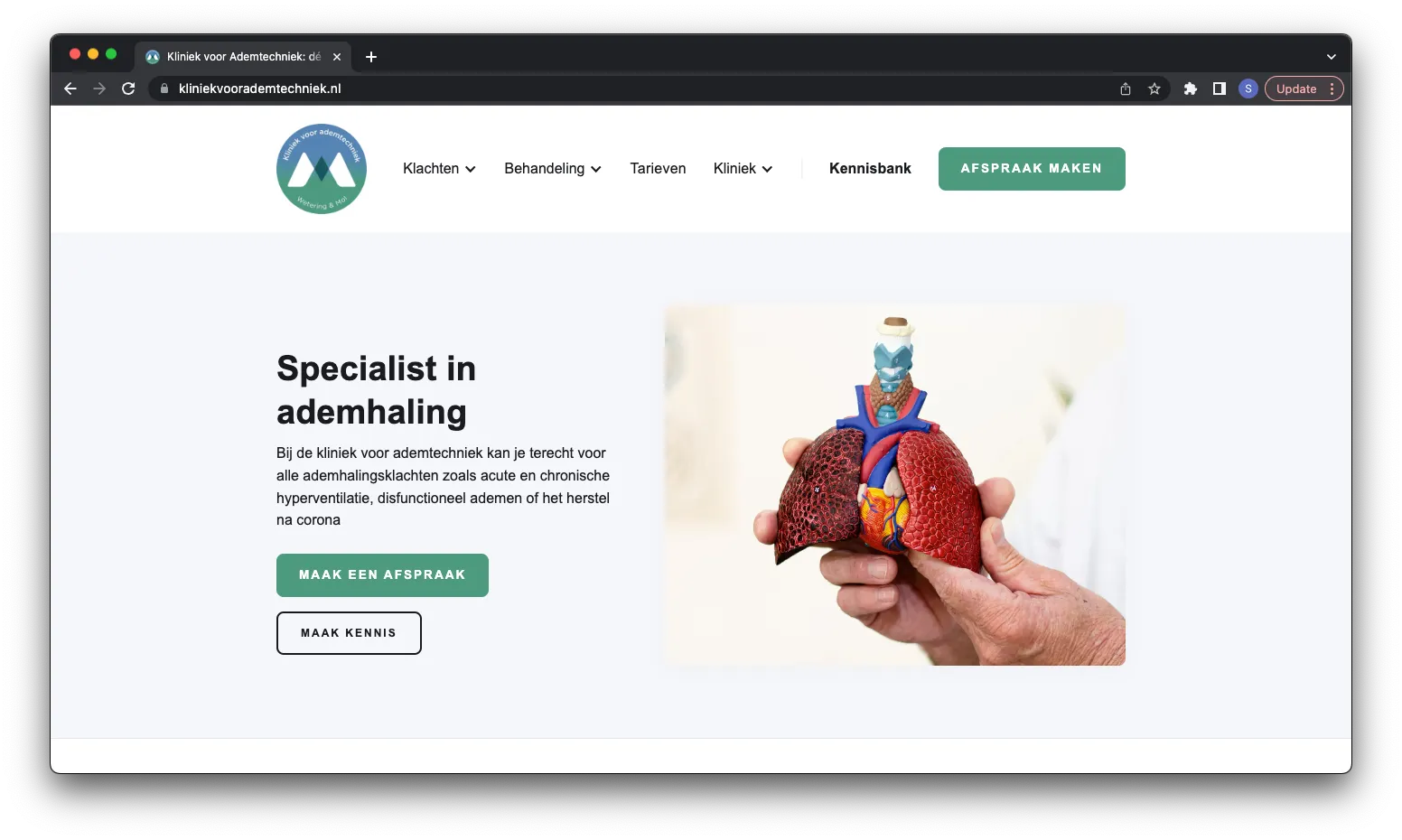
Task: Expand the Kliniek dropdown menu
Action: point(743,169)
